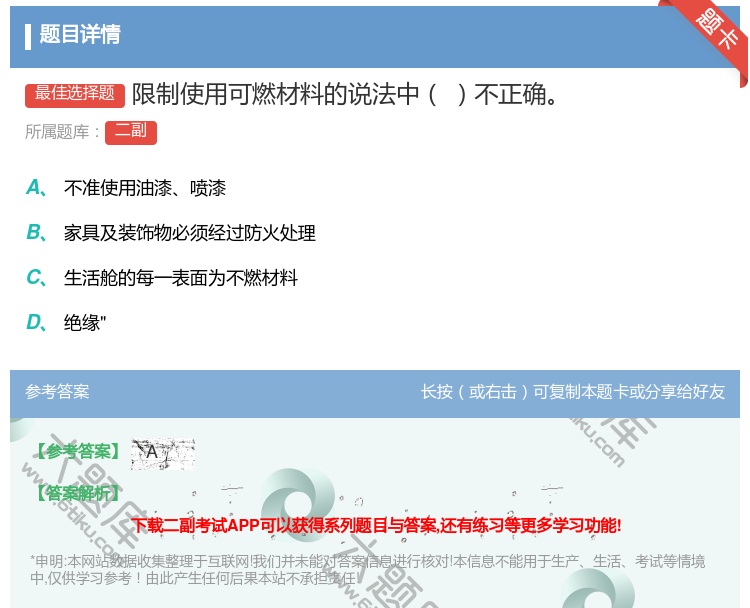Click the question text 限制使用可燃材料的说法中

tap(344, 94)
